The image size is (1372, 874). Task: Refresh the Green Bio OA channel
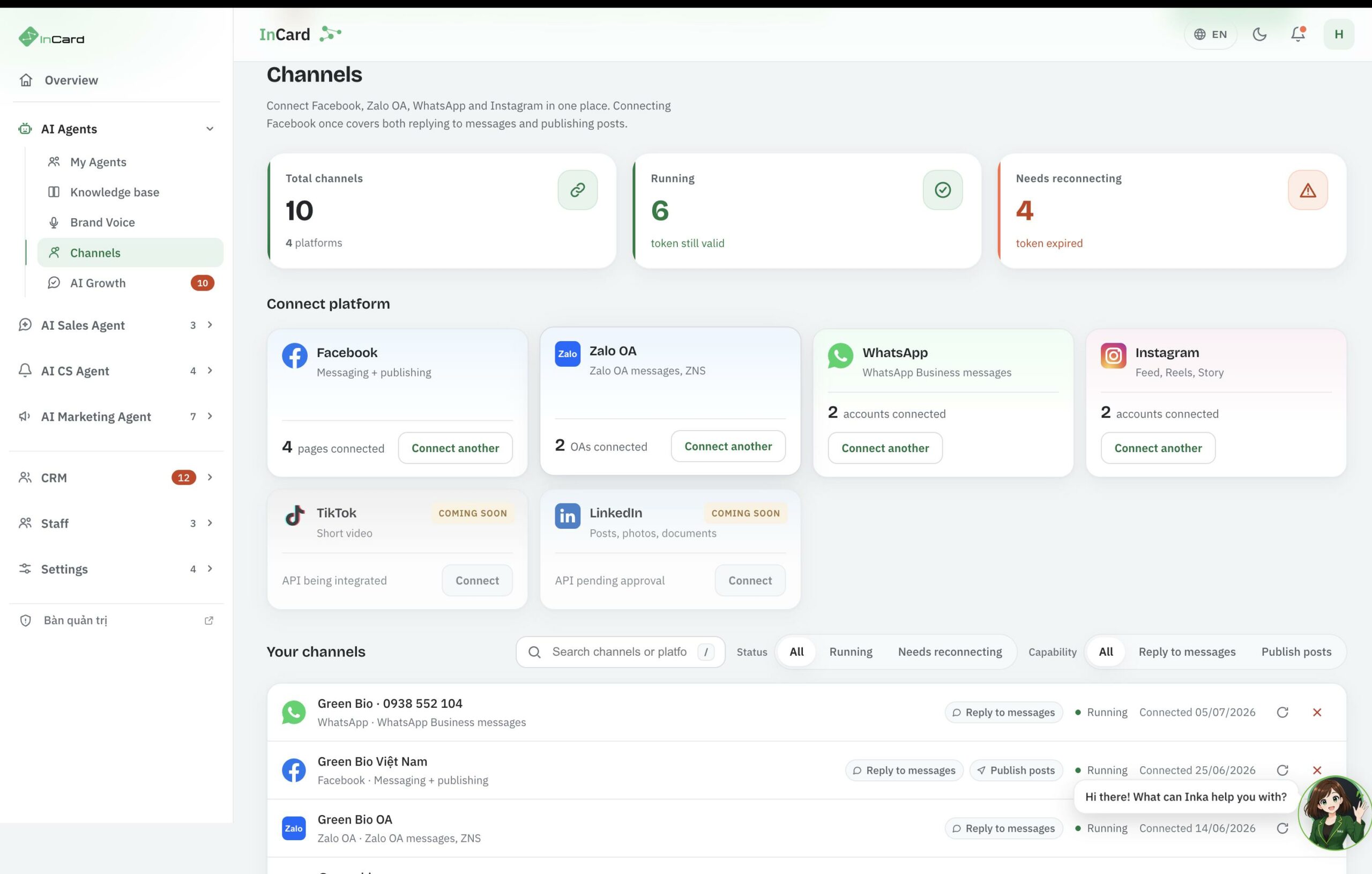pos(1282,828)
